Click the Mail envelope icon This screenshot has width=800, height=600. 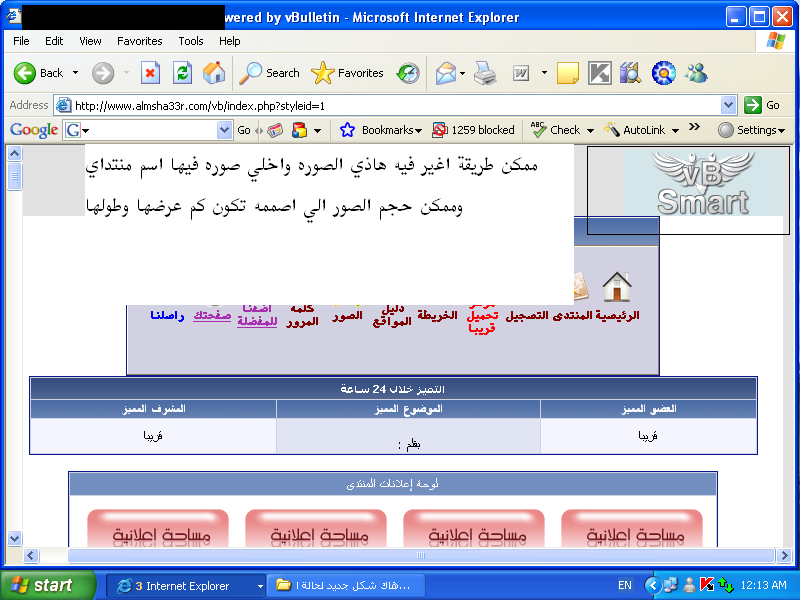[x=446, y=73]
